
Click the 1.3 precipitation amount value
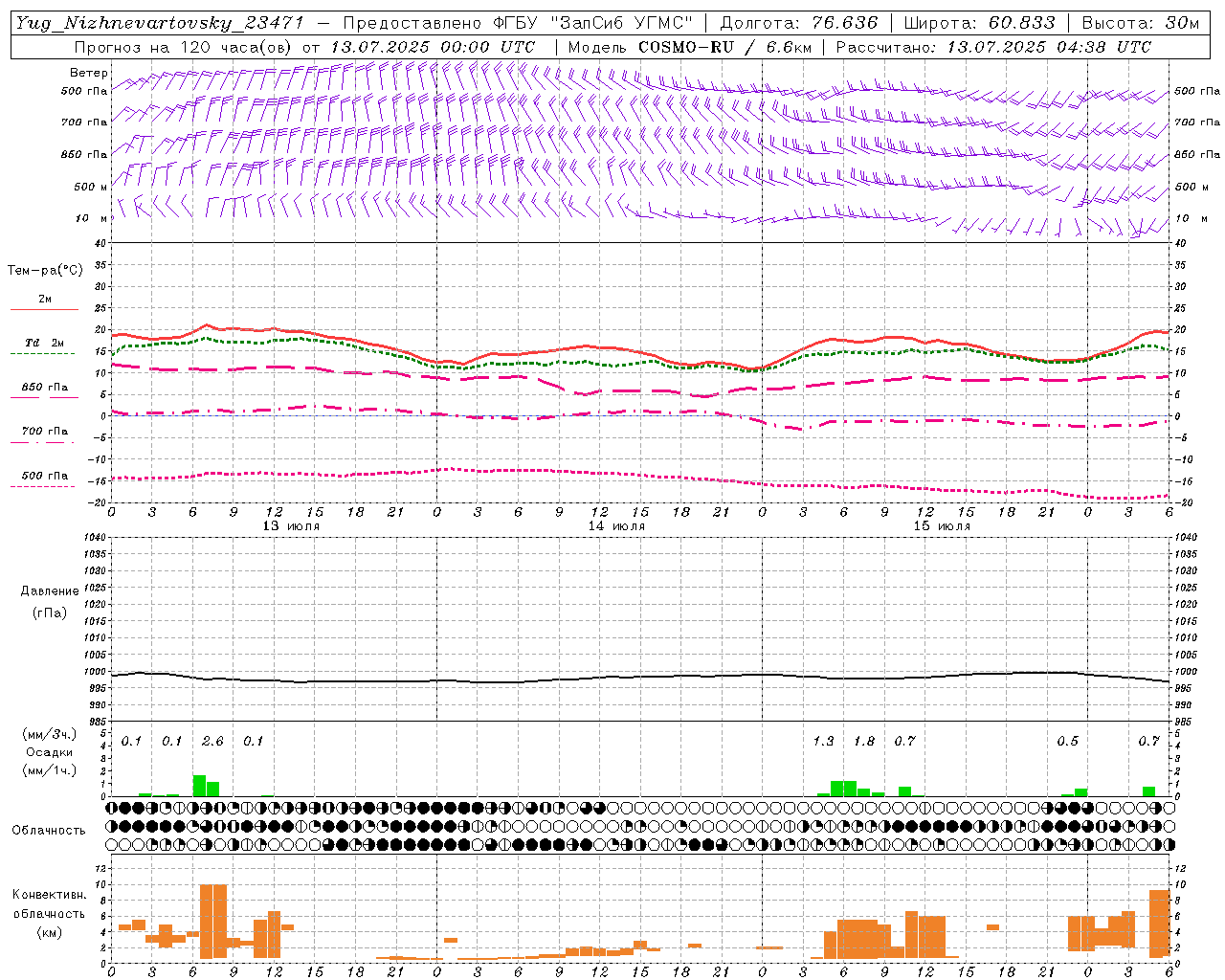(823, 741)
